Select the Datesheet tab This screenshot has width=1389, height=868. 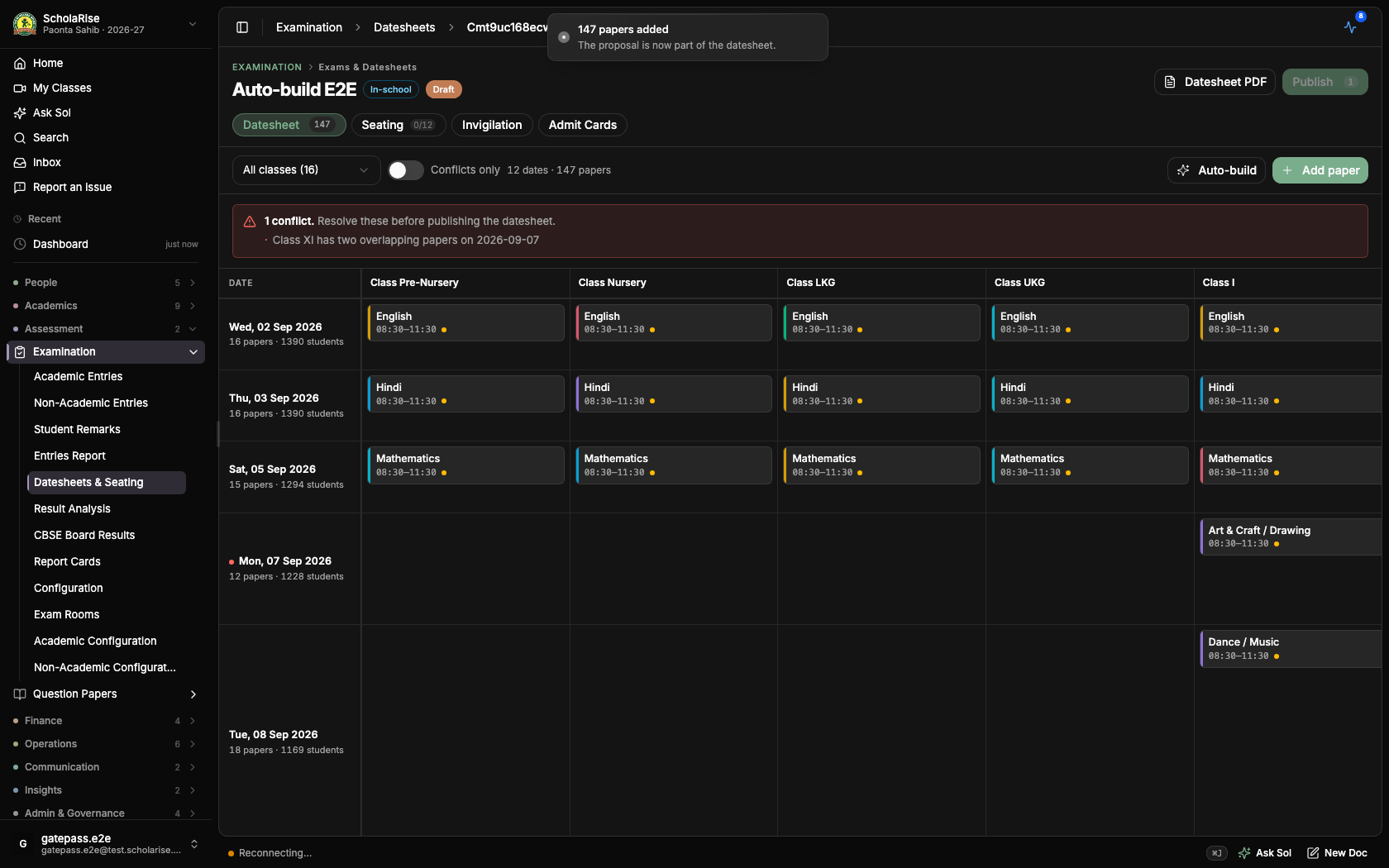[289, 125]
